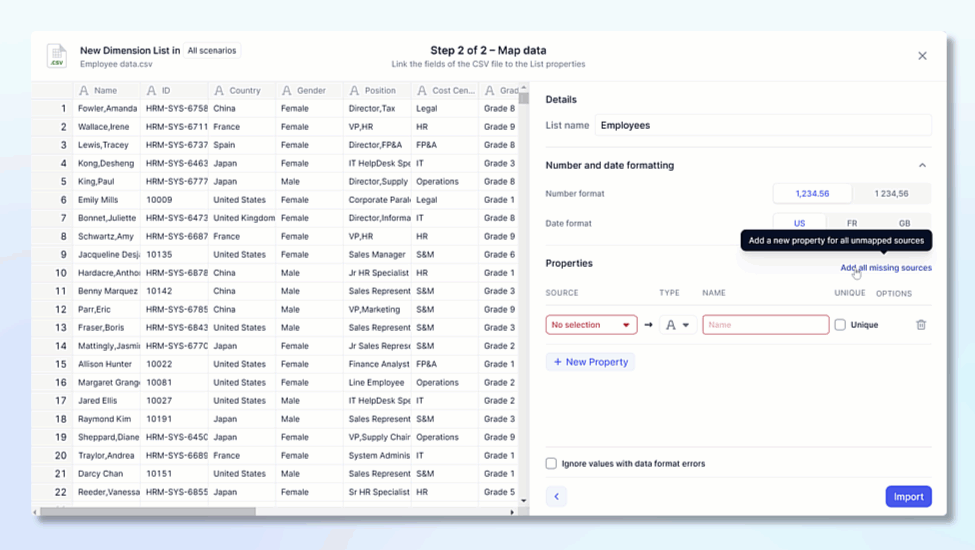The width and height of the screenshot is (975, 550).
Task: Click the Employee data.csv file name
Action: pos(116,64)
